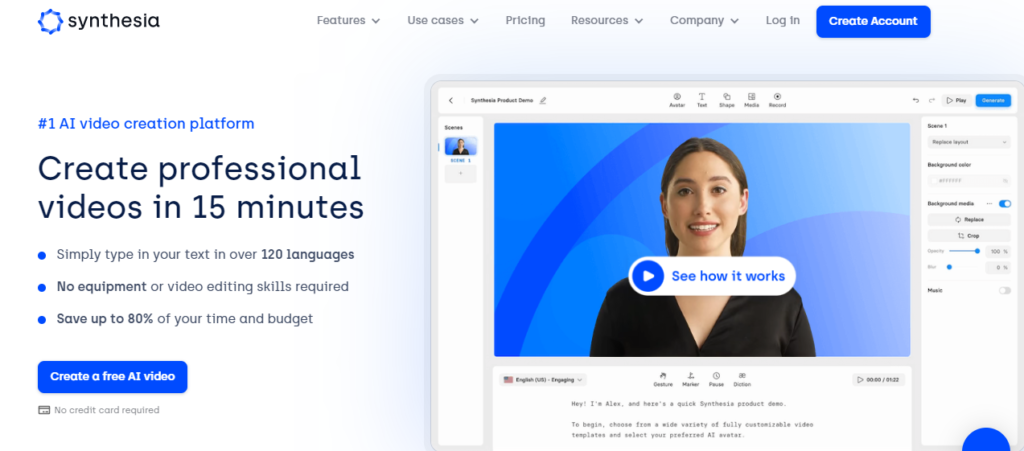Adjust the Opacity slider handle

[x=977, y=251]
